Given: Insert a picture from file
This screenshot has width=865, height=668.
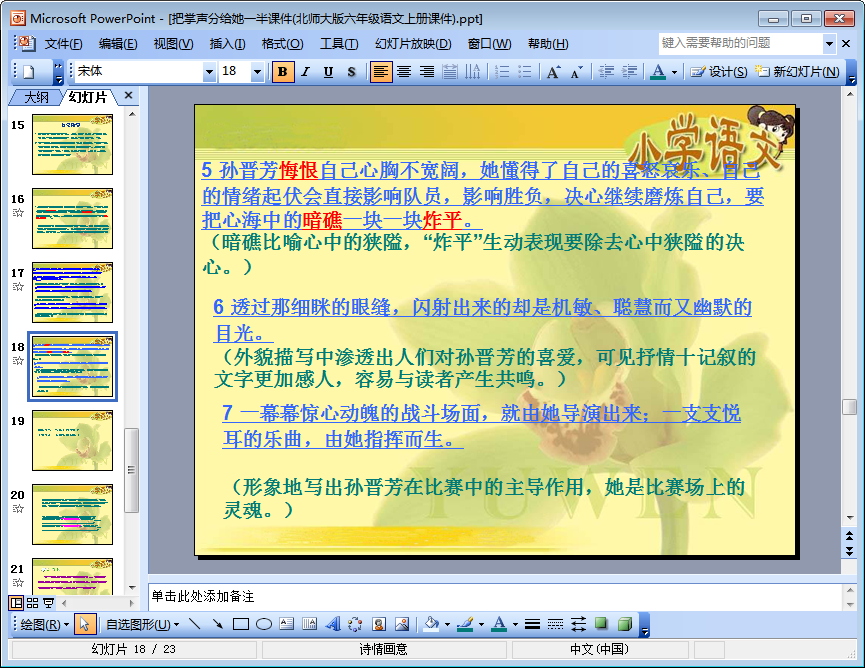Looking at the screenshot, I should tap(402, 624).
